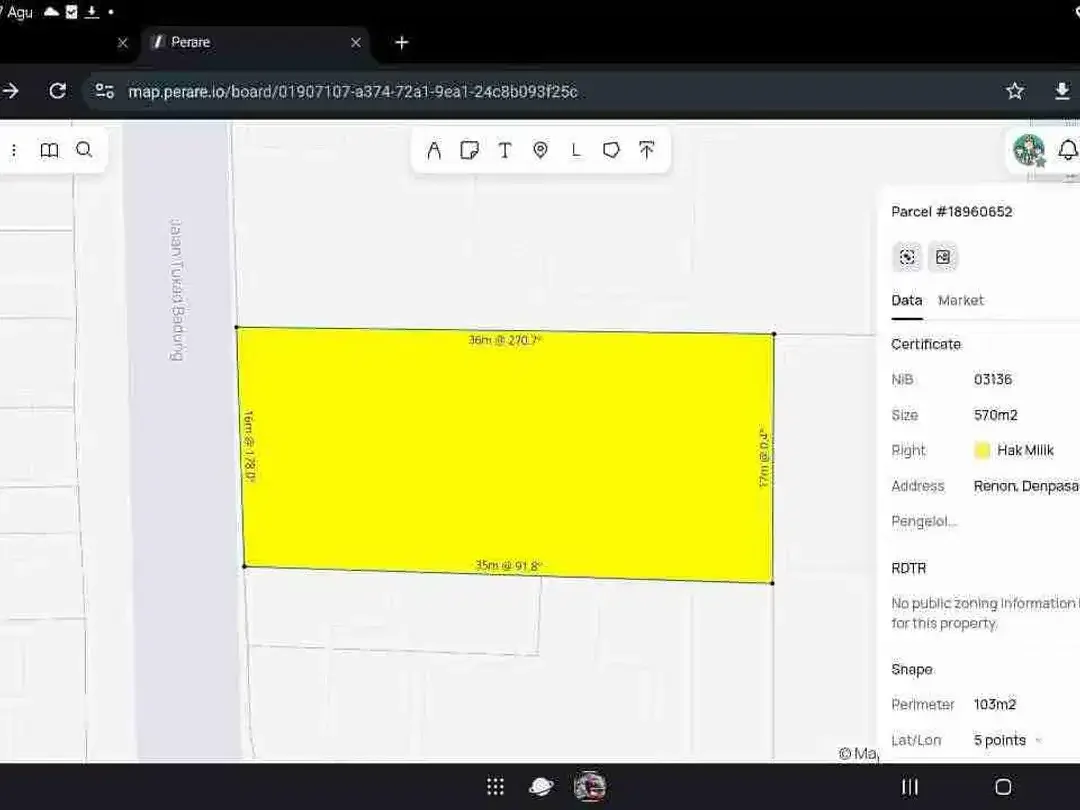The height and width of the screenshot is (810, 1080).
Task: Switch to the Data tab
Action: 906,300
